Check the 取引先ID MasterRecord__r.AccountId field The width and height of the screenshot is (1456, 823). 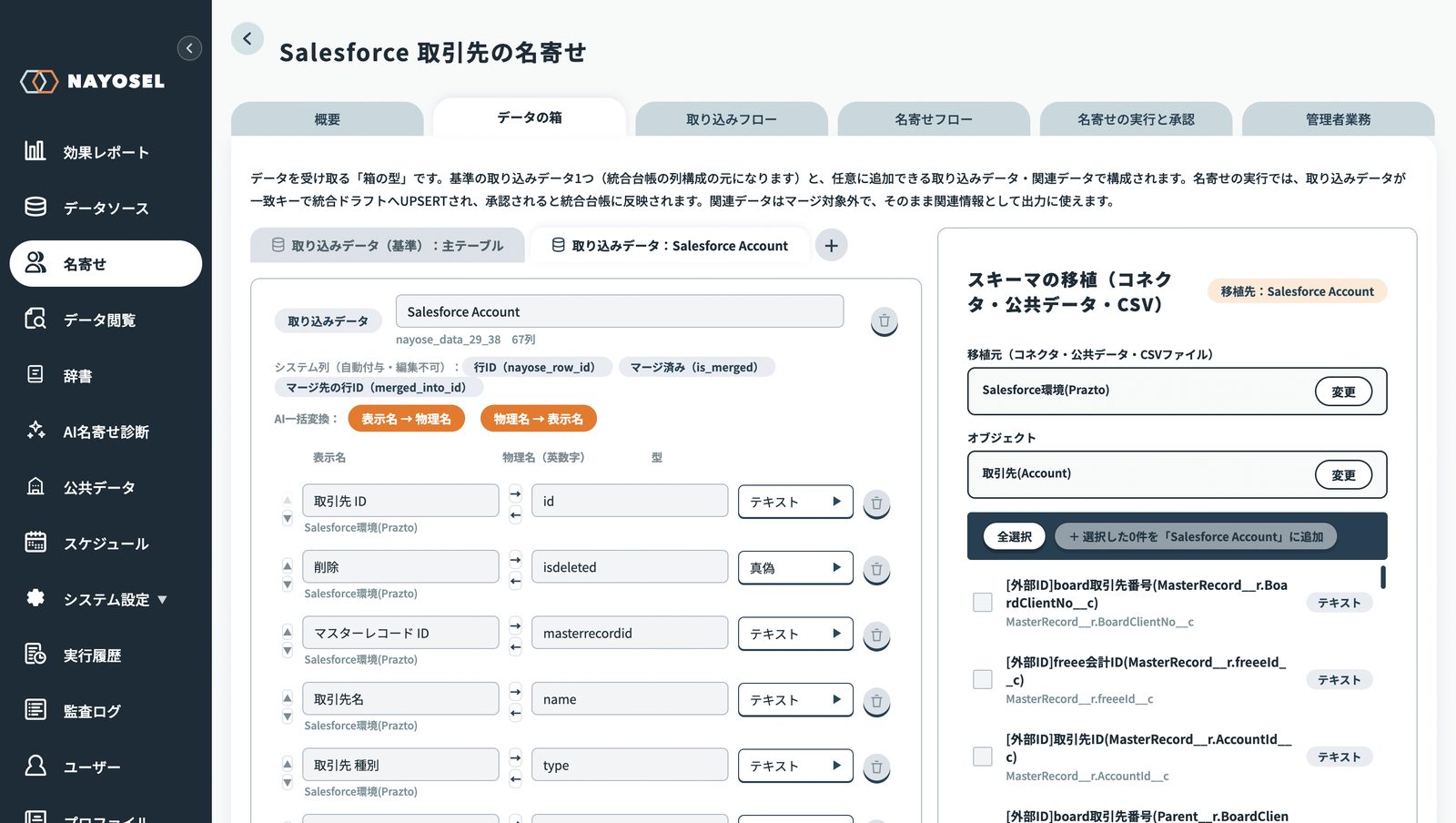coord(983,757)
